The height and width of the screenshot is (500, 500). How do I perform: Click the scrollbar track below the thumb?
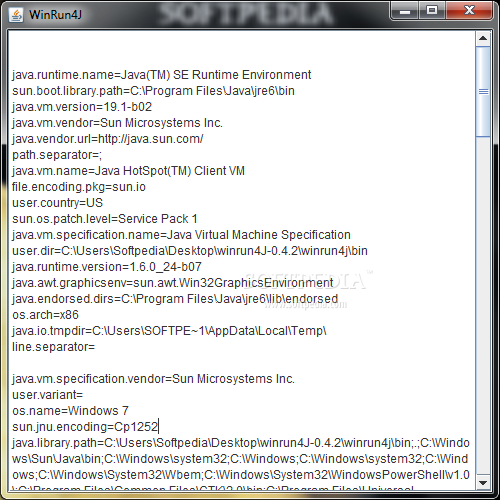pyautogui.click(x=483, y=305)
